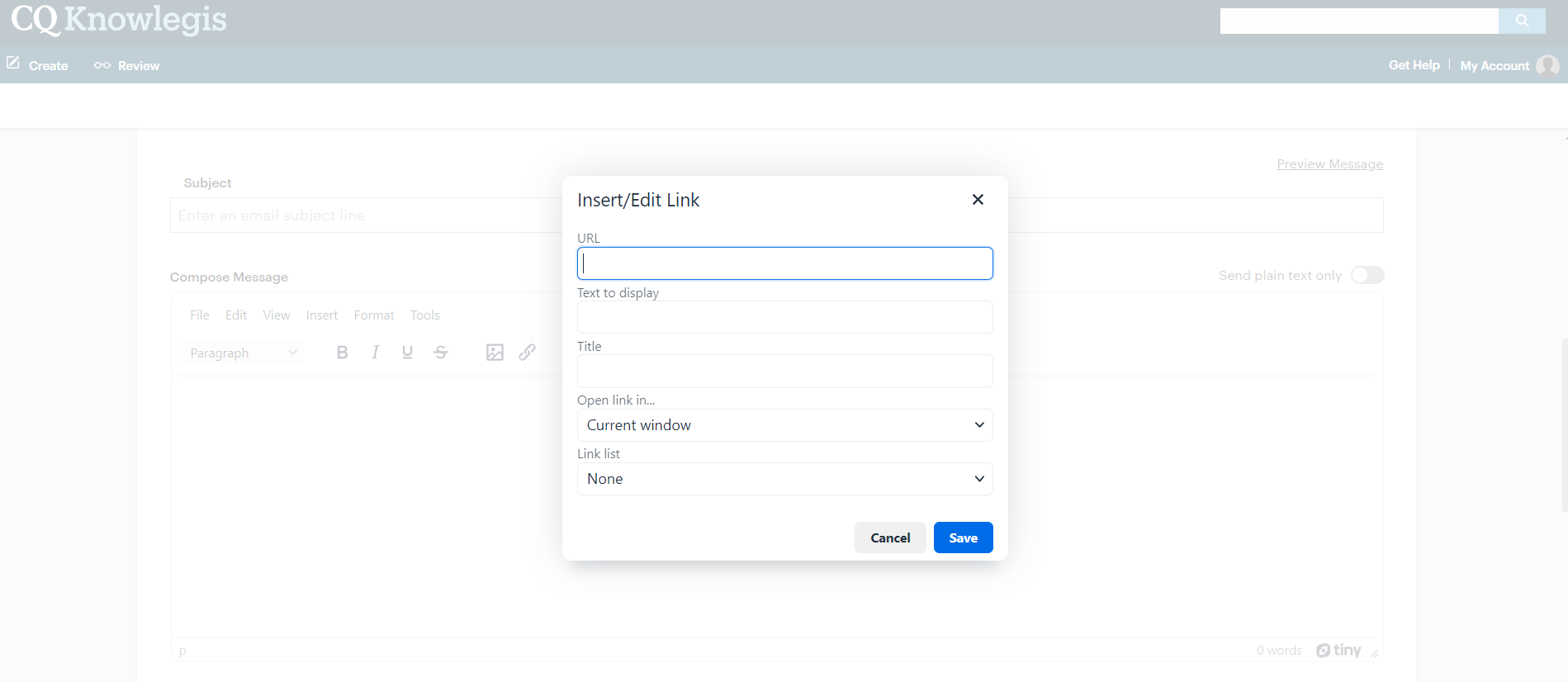Expand the Open link in dropdown
The width and height of the screenshot is (1568, 682).
click(784, 425)
